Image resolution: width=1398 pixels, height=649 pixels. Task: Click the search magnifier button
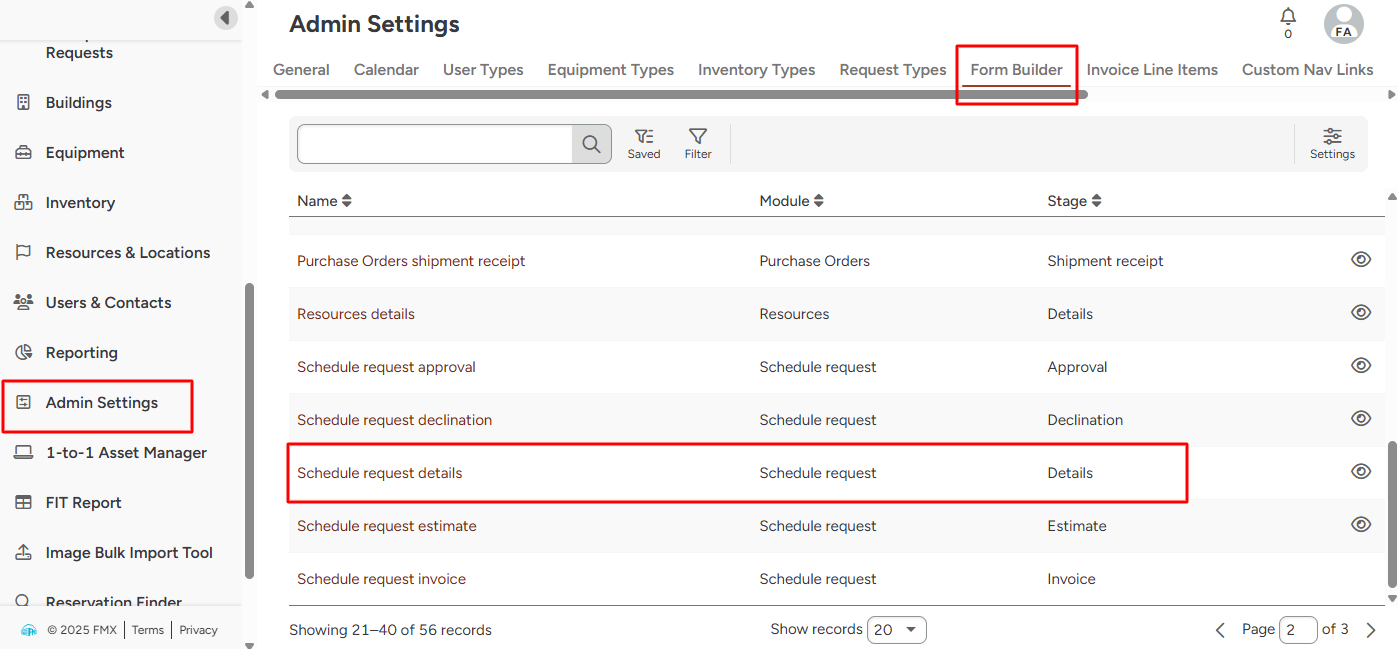591,144
